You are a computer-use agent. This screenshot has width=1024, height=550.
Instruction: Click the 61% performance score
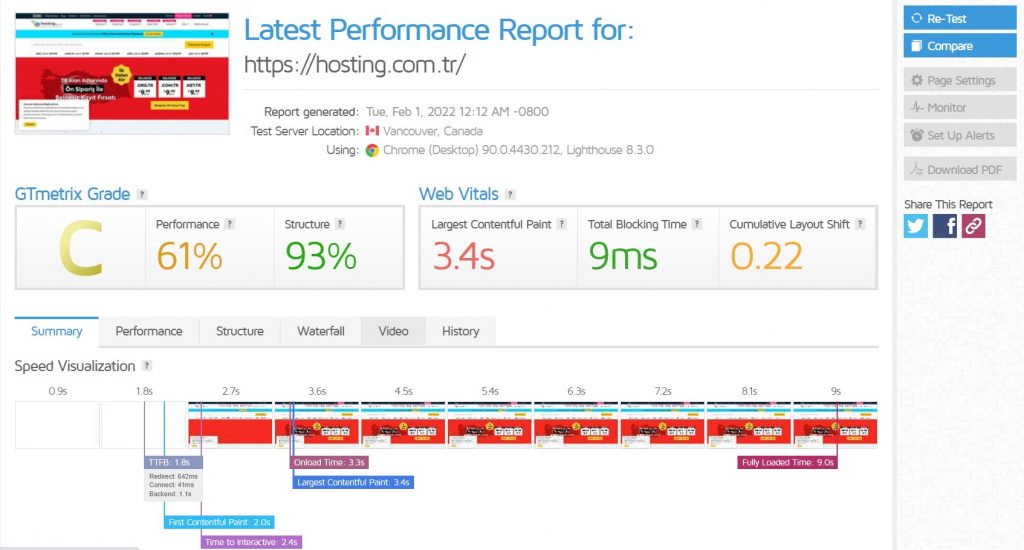pos(189,256)
